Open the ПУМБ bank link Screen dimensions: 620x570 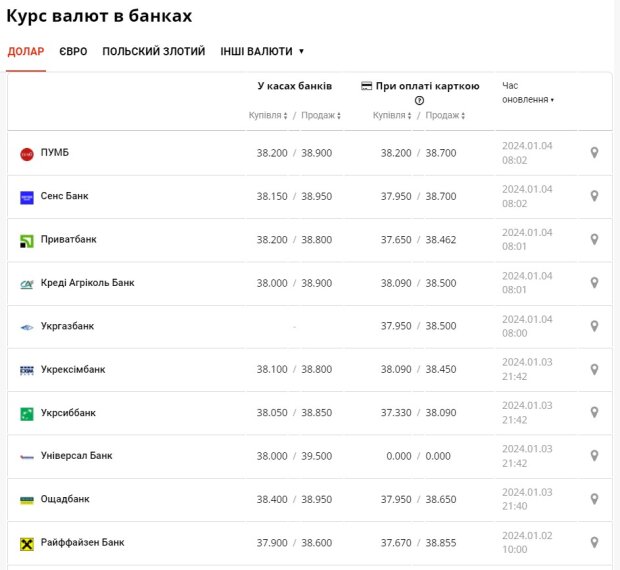(55, 153)
